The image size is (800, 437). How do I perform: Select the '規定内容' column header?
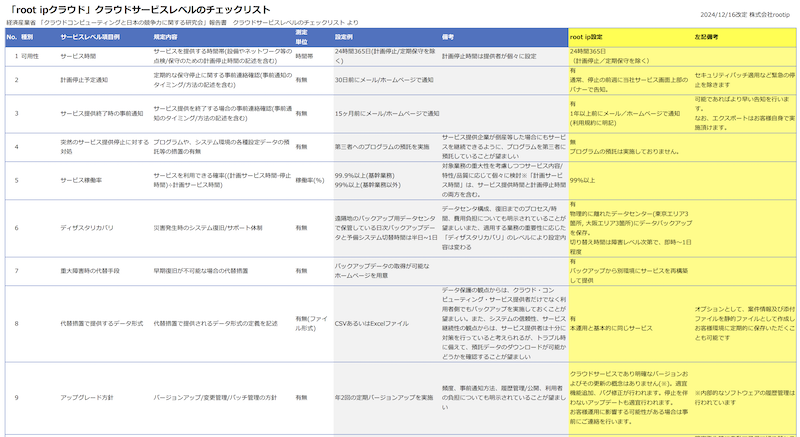[x=165, y=37]
